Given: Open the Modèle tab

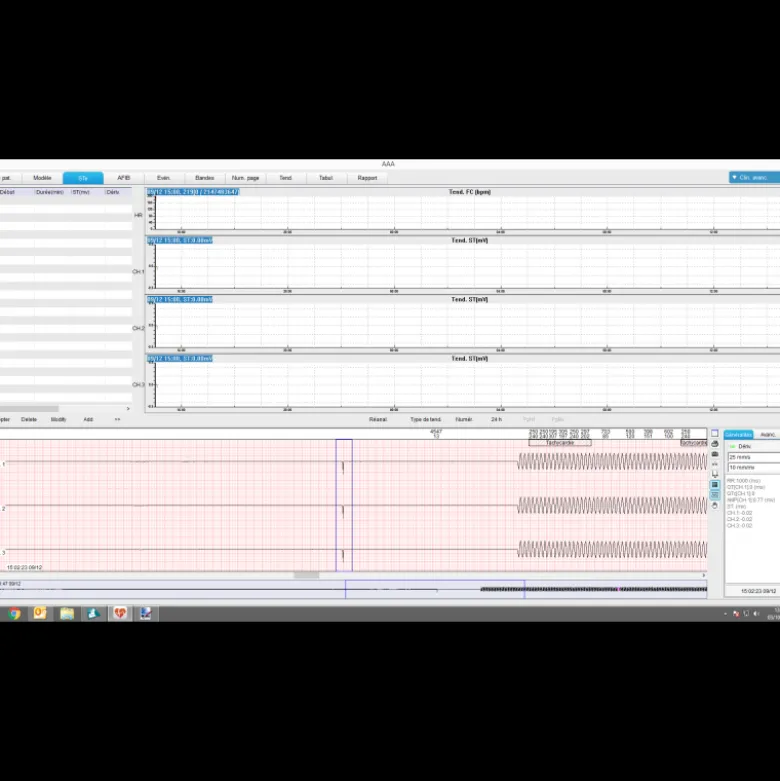Looking at the screenshot, I should [x=42, y=178].
